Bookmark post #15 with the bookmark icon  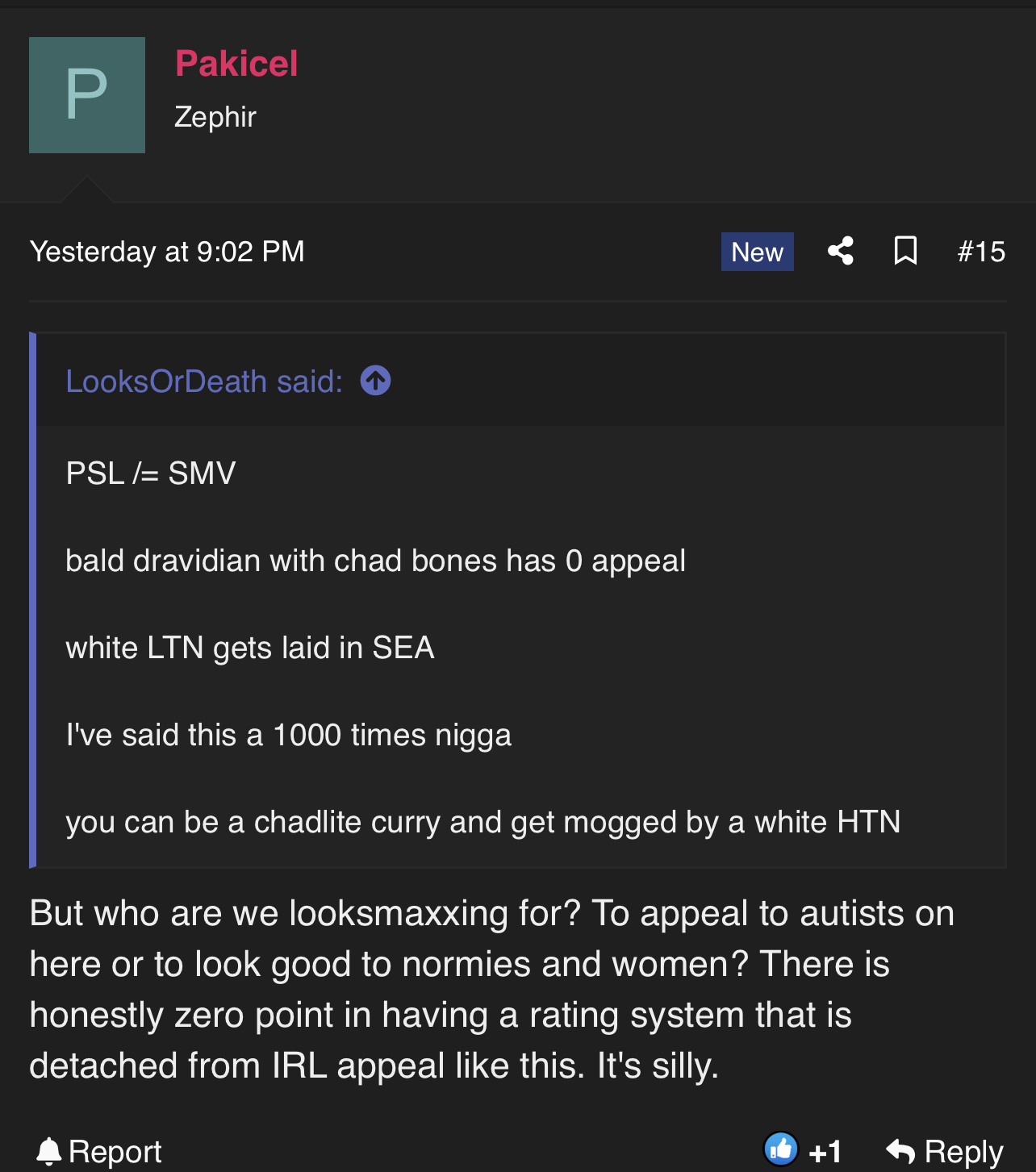point(905,251)
